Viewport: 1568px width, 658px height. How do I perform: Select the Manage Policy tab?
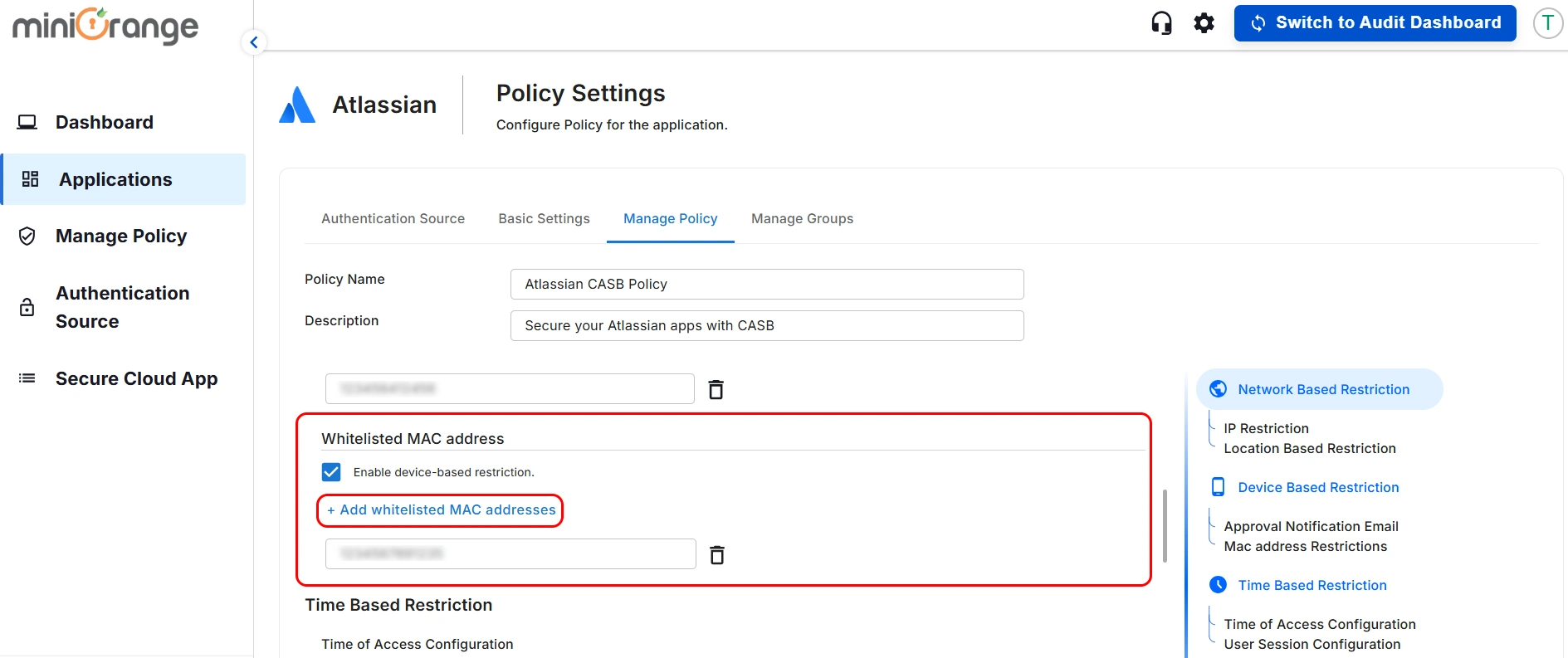671,219
